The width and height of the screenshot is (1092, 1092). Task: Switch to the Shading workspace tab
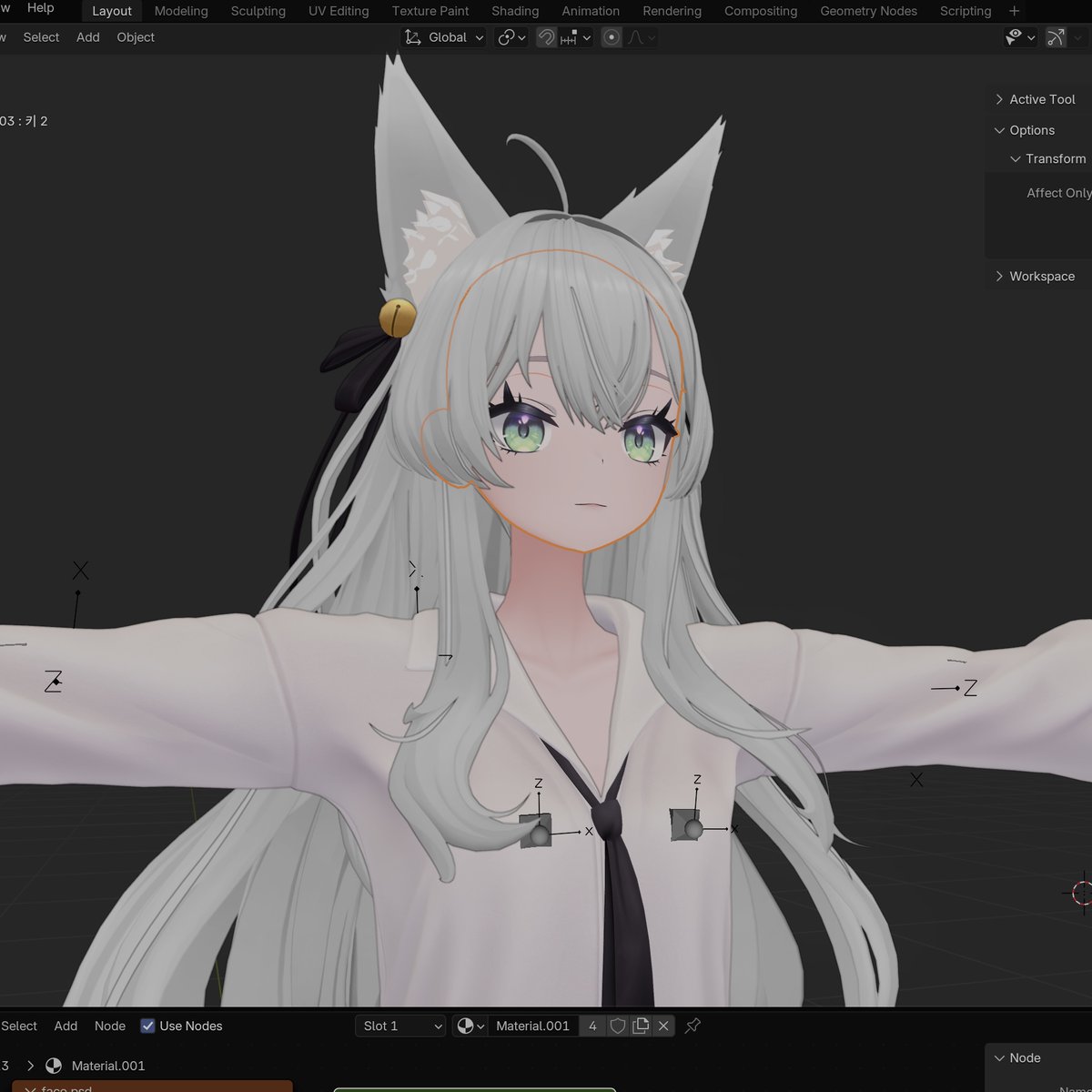[x=515, y=11]
